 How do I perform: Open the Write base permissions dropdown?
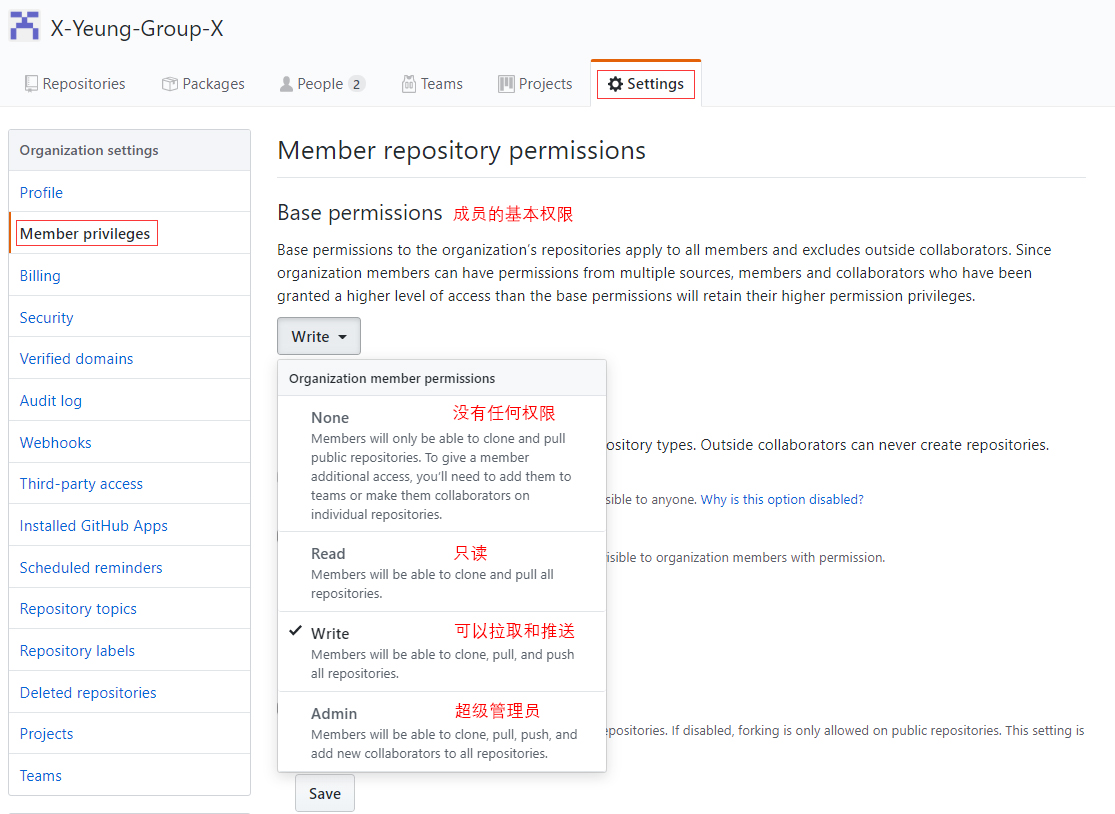319,336
